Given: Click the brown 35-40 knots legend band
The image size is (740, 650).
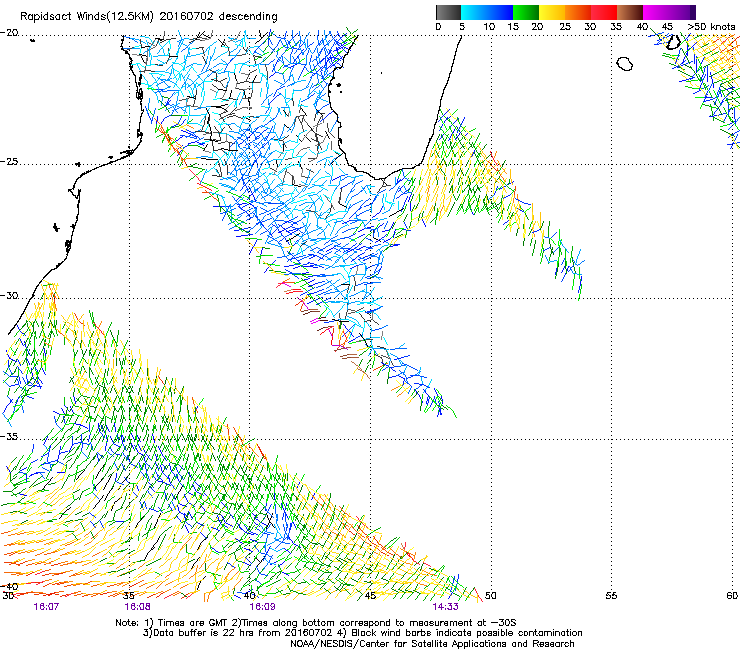Looking at the screenshot, I should [630, 12].
